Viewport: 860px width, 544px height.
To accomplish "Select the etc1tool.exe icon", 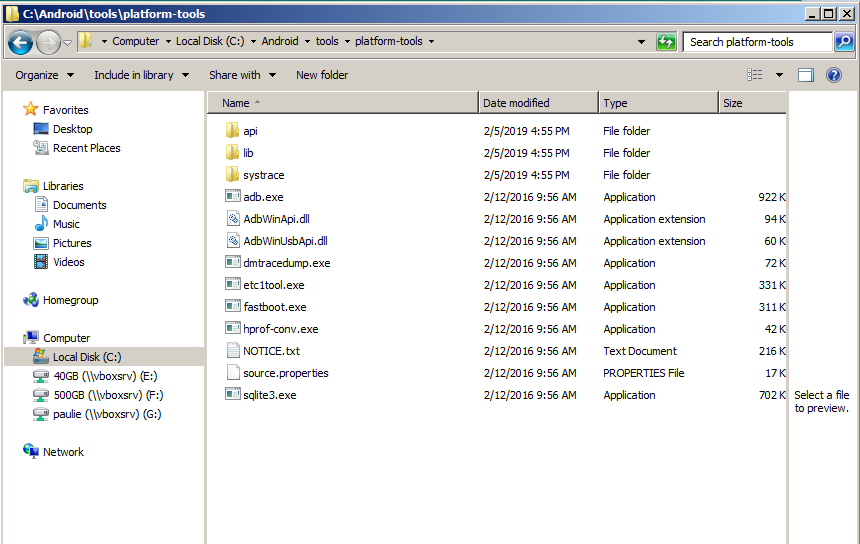I will click(x=233, y=284).
